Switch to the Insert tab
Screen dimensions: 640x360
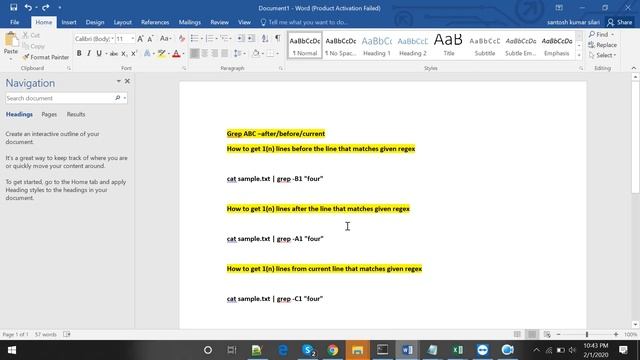[x=69, y=22]
